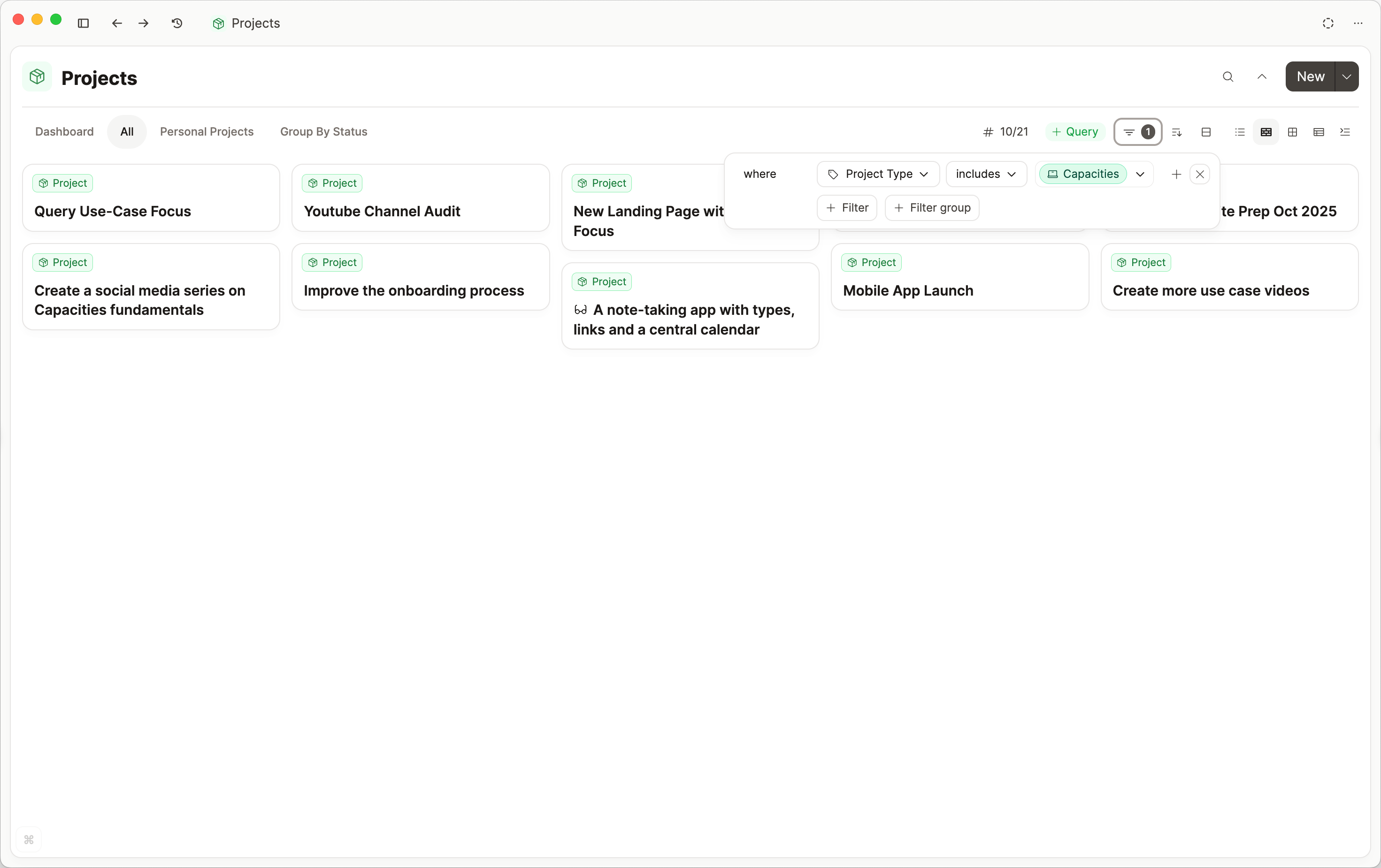Image resolution: width=1381 pixels, height=868 pixels.
Task: Switch to the outline embed view
Action: [1345, 132]
